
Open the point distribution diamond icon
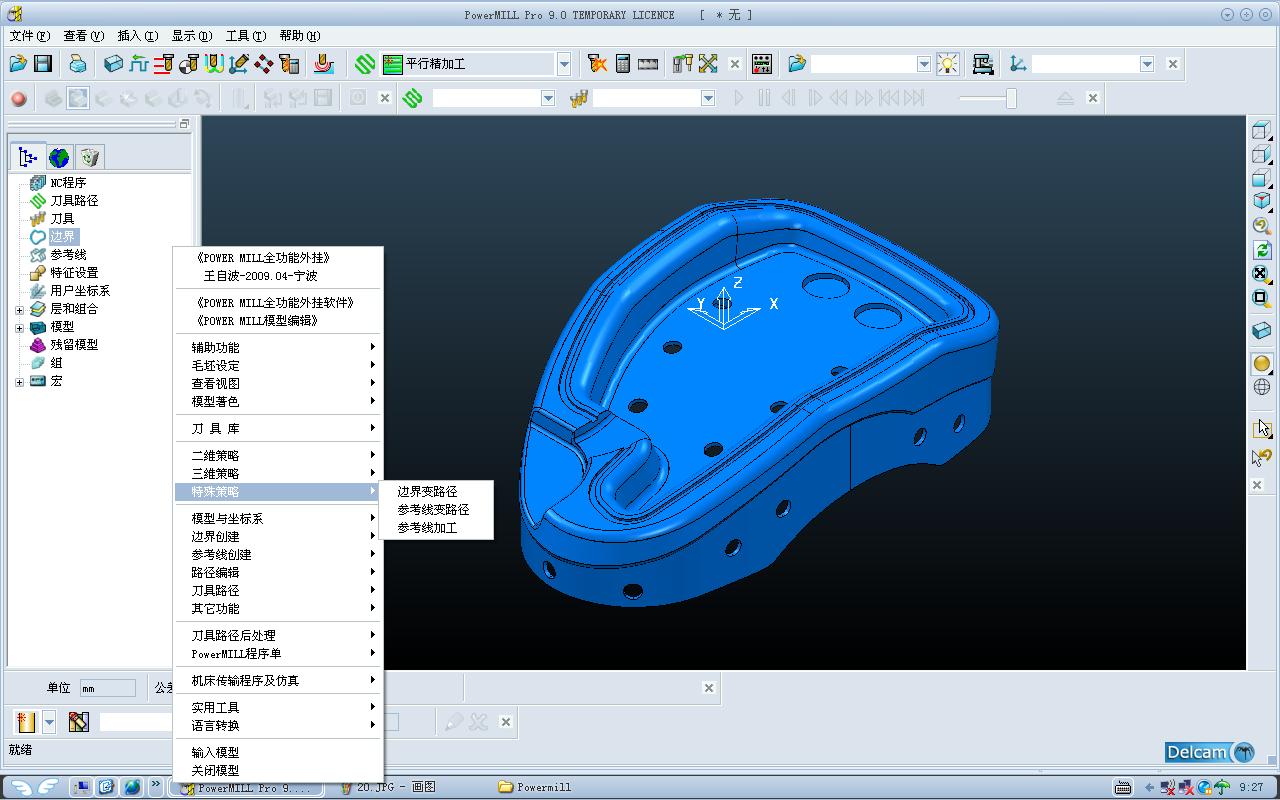coord(264,64)
